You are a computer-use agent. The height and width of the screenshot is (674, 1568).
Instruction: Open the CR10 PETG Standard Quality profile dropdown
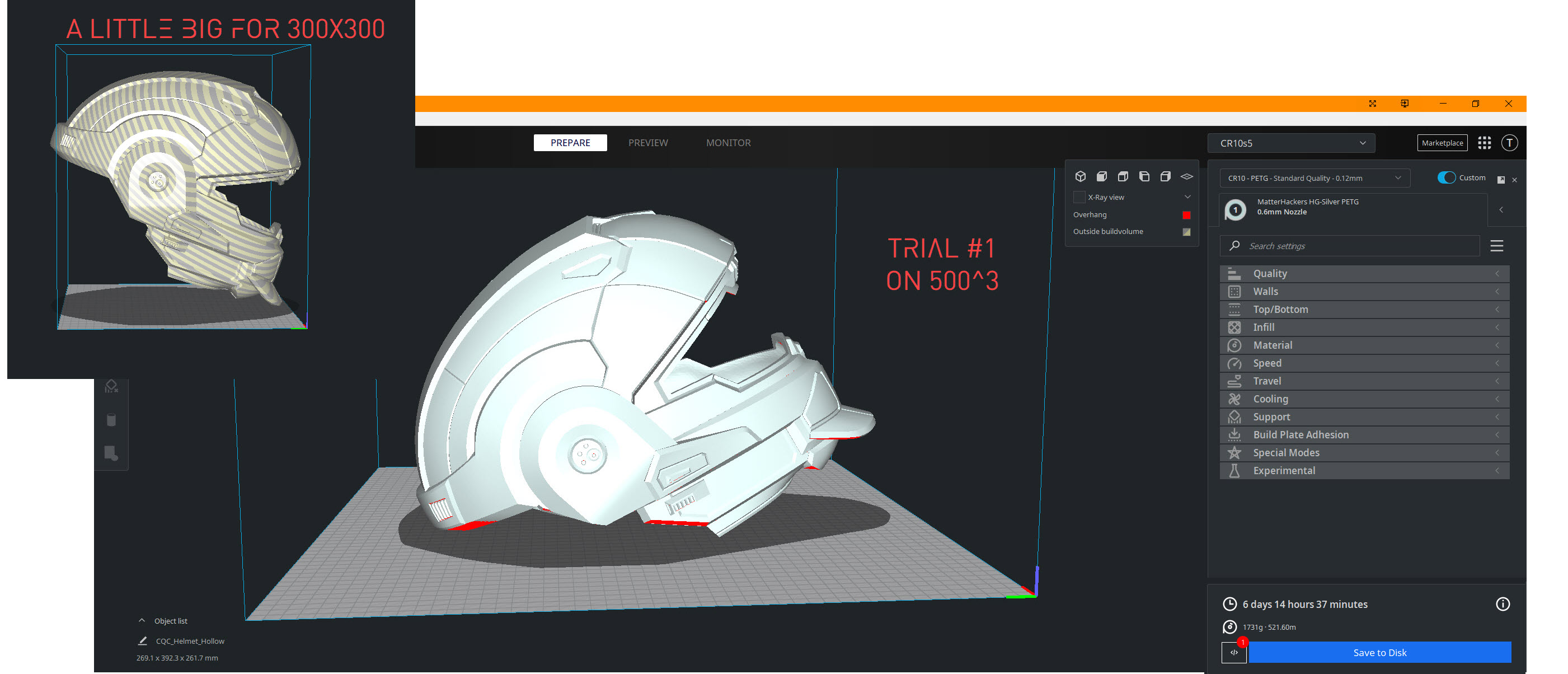pyautogui.click(x=1314, y=179)
